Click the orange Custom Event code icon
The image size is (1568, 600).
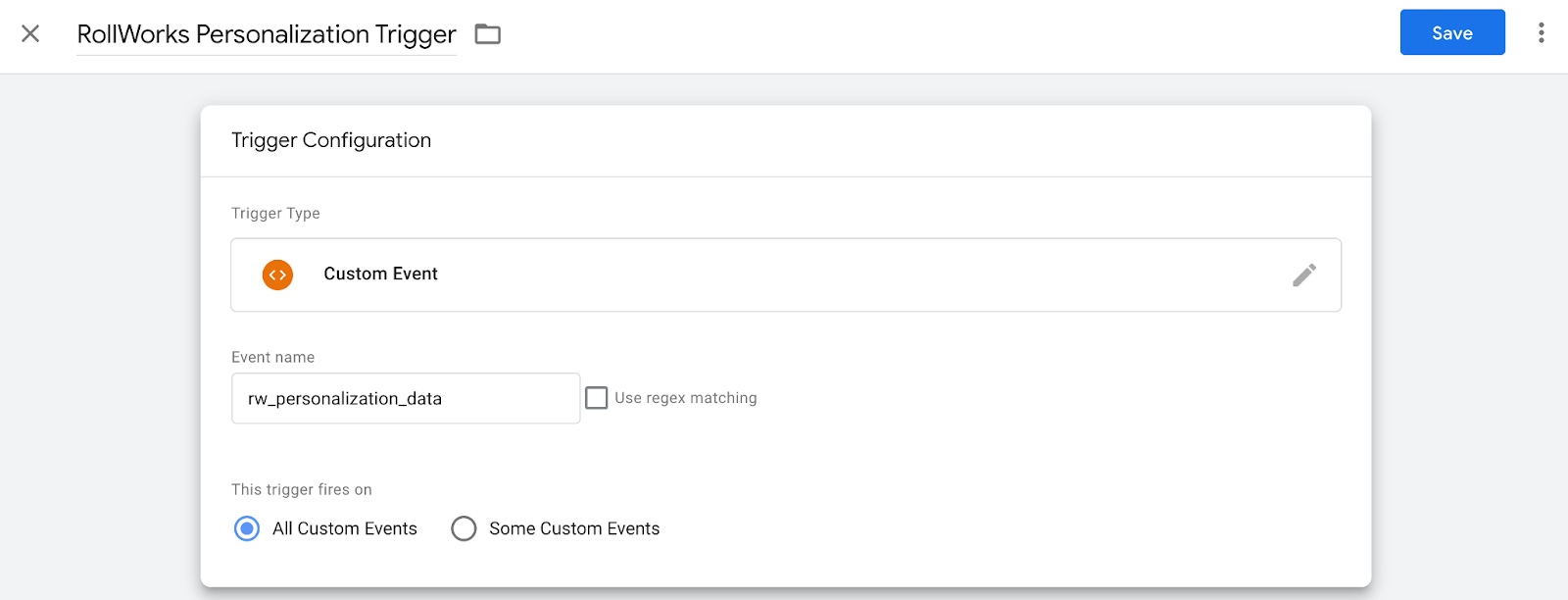pos(277,275)
